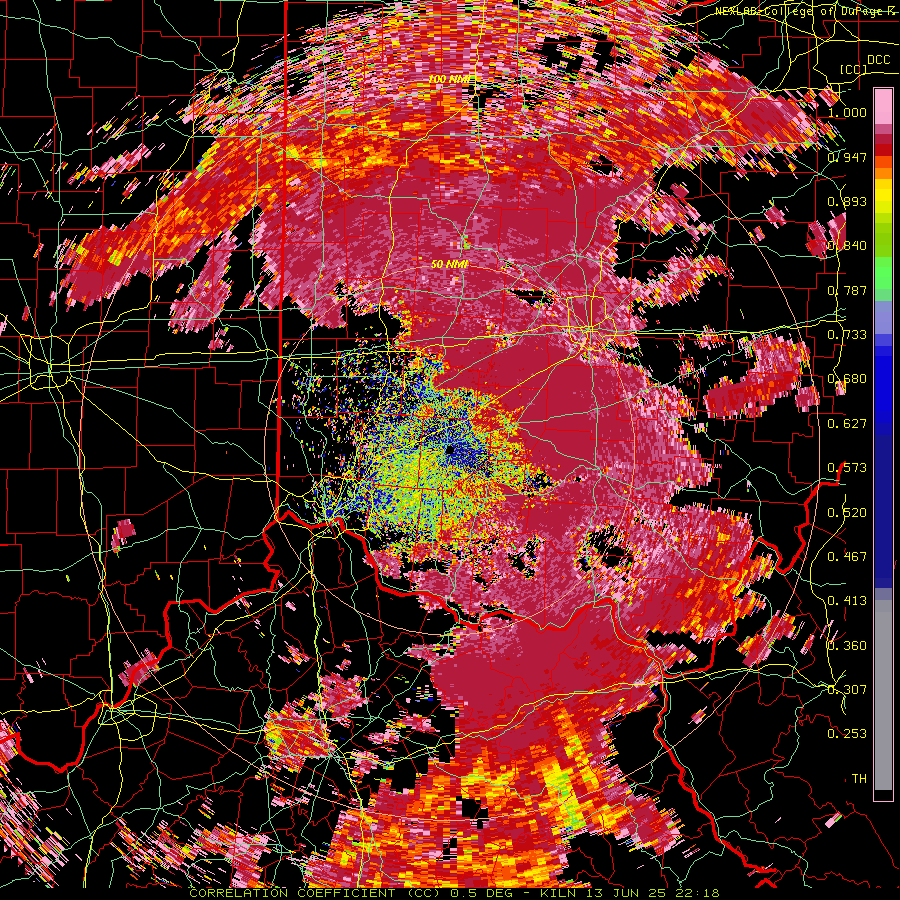Click the 0.787 legend value
The height and width of the screenshot is (900, 900).
[847, 290]
